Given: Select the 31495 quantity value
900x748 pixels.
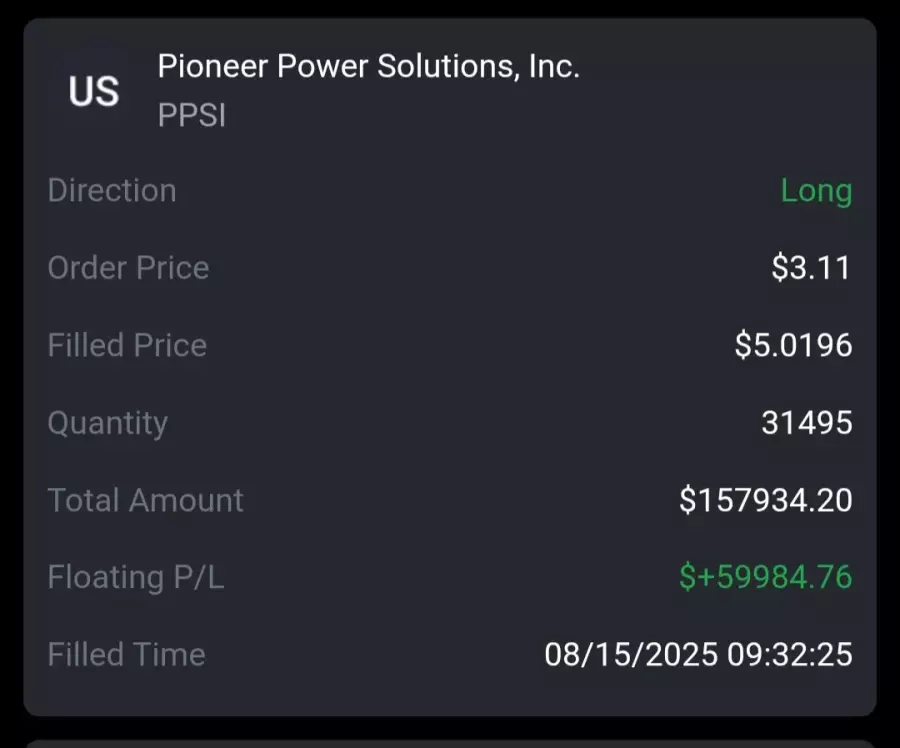Looking at the screenshot, I should [x=806, y=422].
